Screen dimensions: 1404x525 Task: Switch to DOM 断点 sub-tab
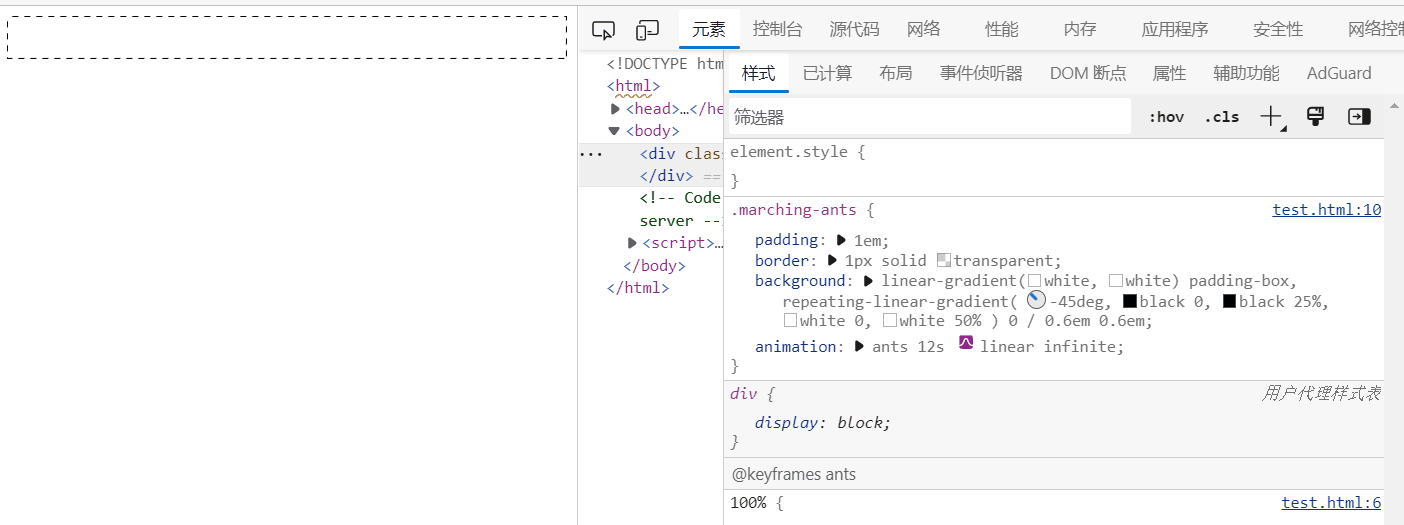pos(1088,73)
